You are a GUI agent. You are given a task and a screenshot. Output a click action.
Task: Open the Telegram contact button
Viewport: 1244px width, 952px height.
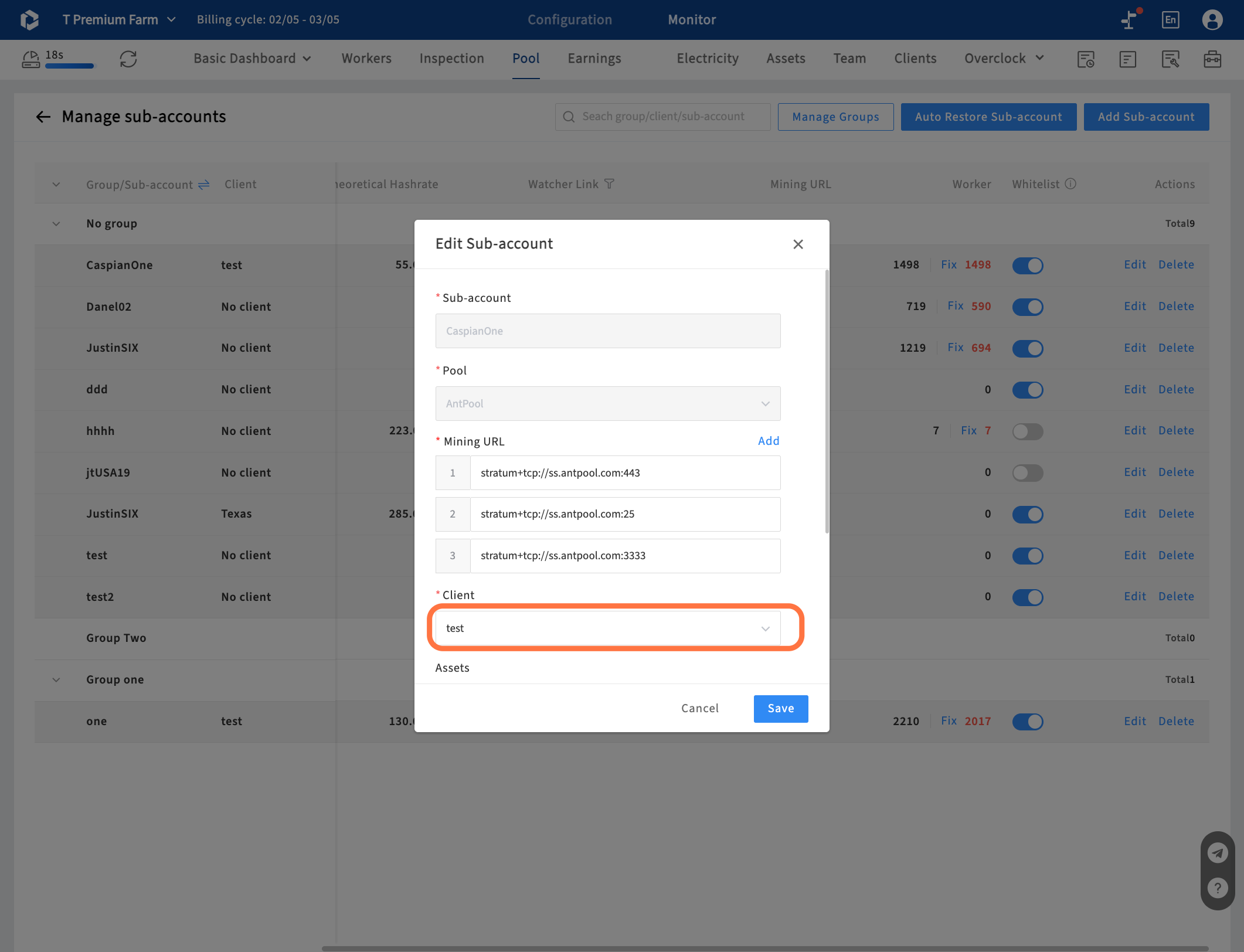point(1218,852)
